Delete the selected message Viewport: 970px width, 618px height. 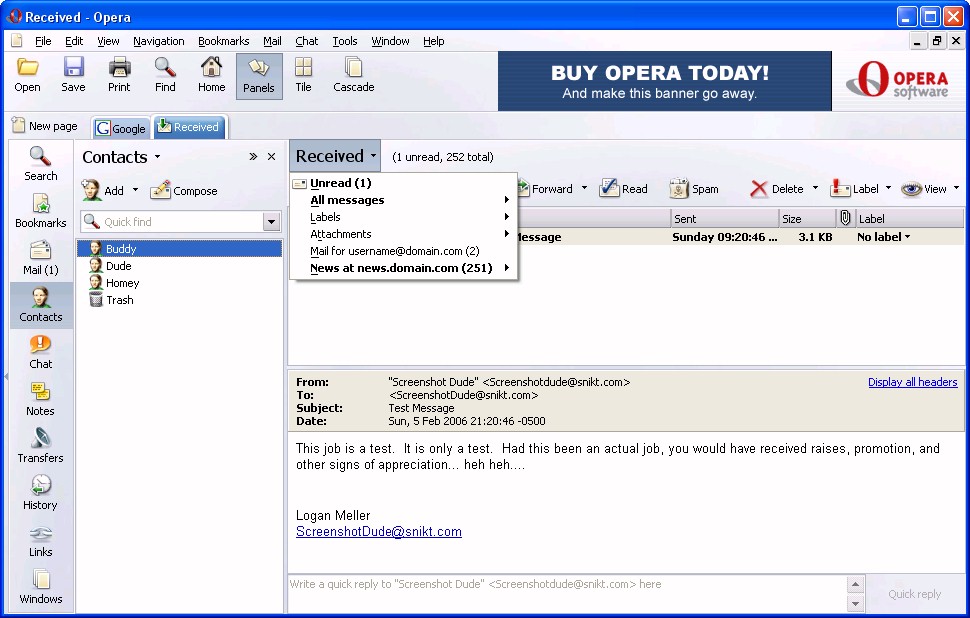pyautogui.click(x=777, y=189)
